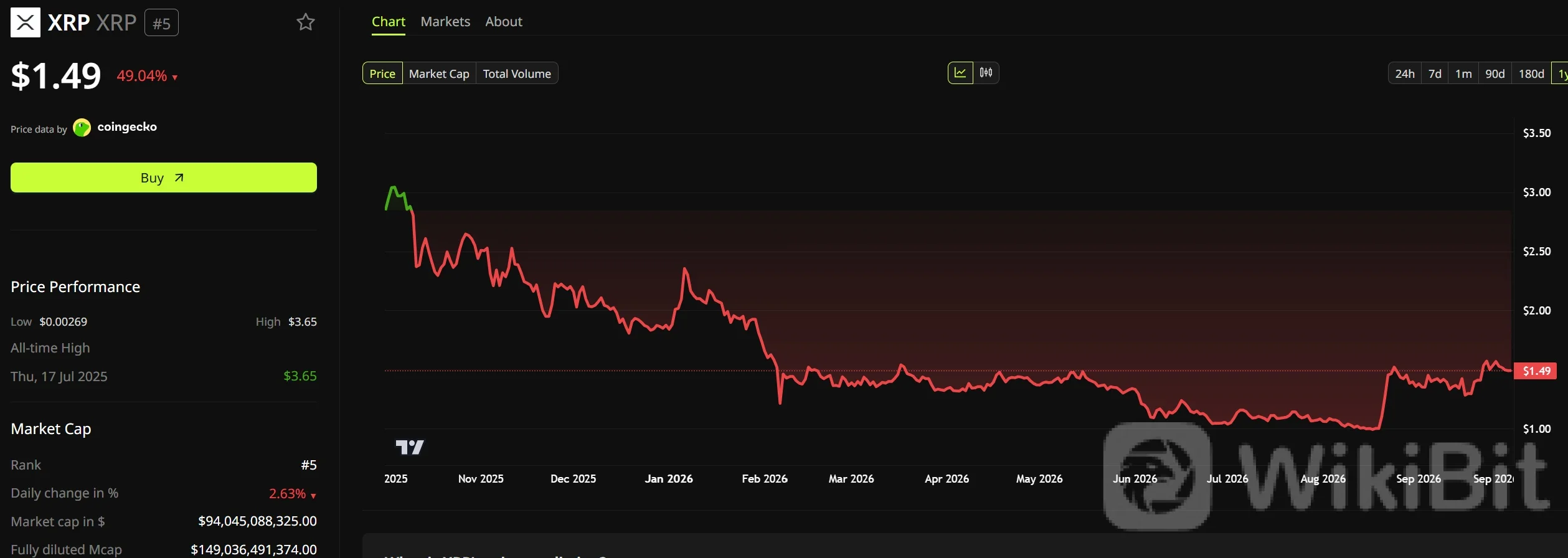Open the coingecko price data link
The image size is (1568, 558).
(x=127, y=127)
